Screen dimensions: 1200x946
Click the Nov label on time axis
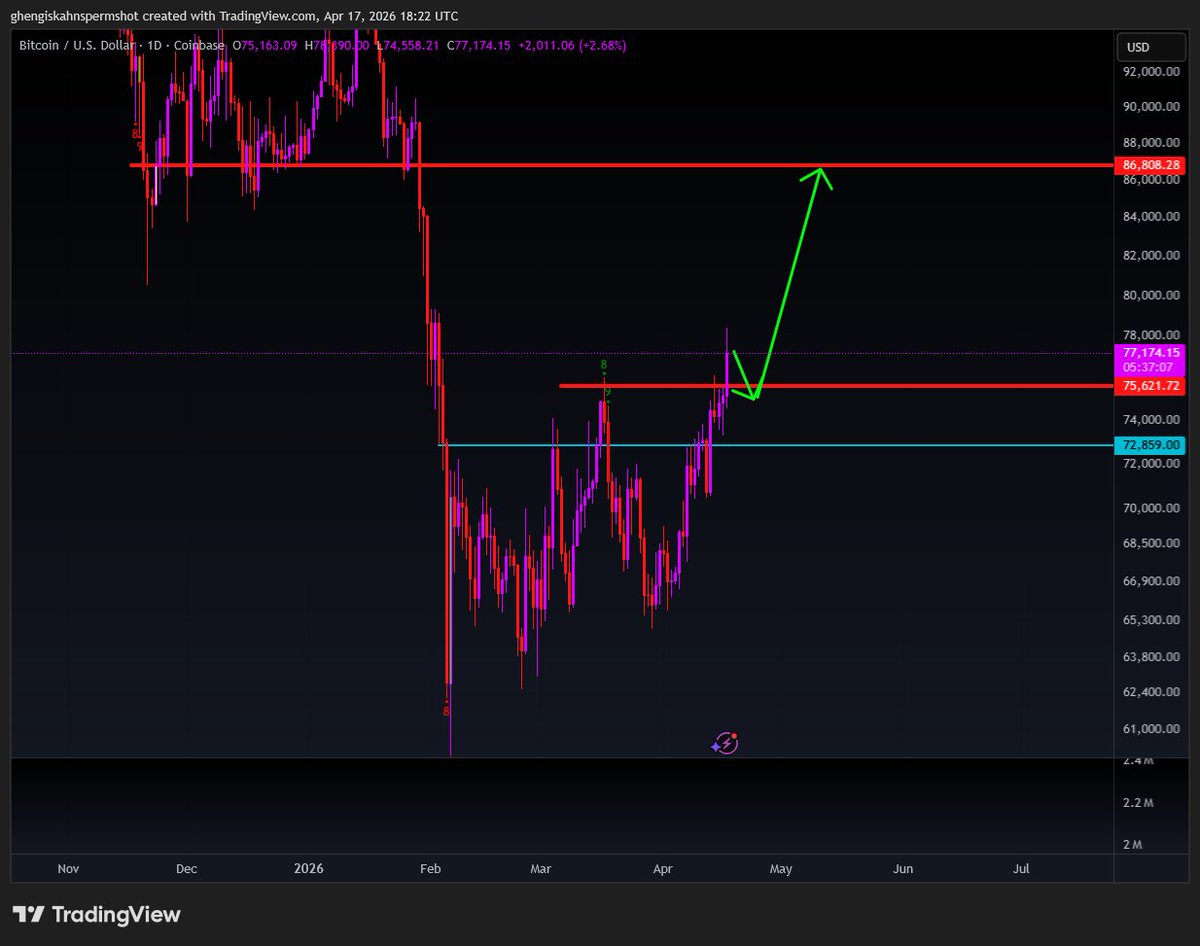[68, 869]
